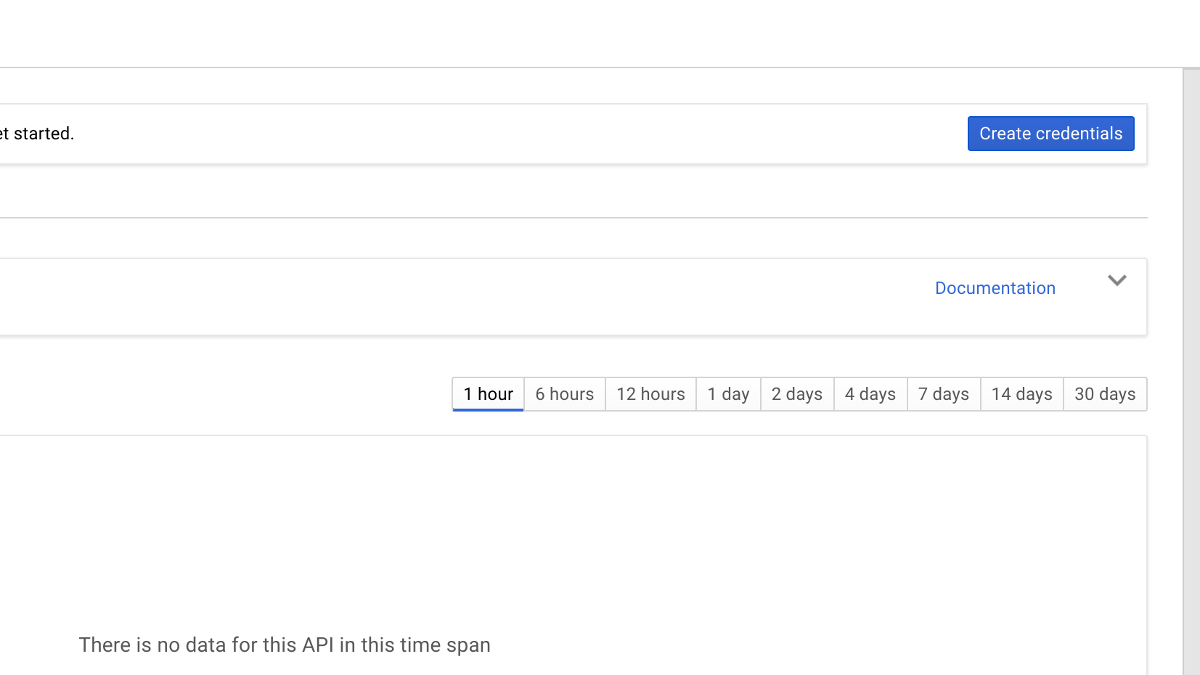Collapse the details section using the down chevron

click(1117, 281)
